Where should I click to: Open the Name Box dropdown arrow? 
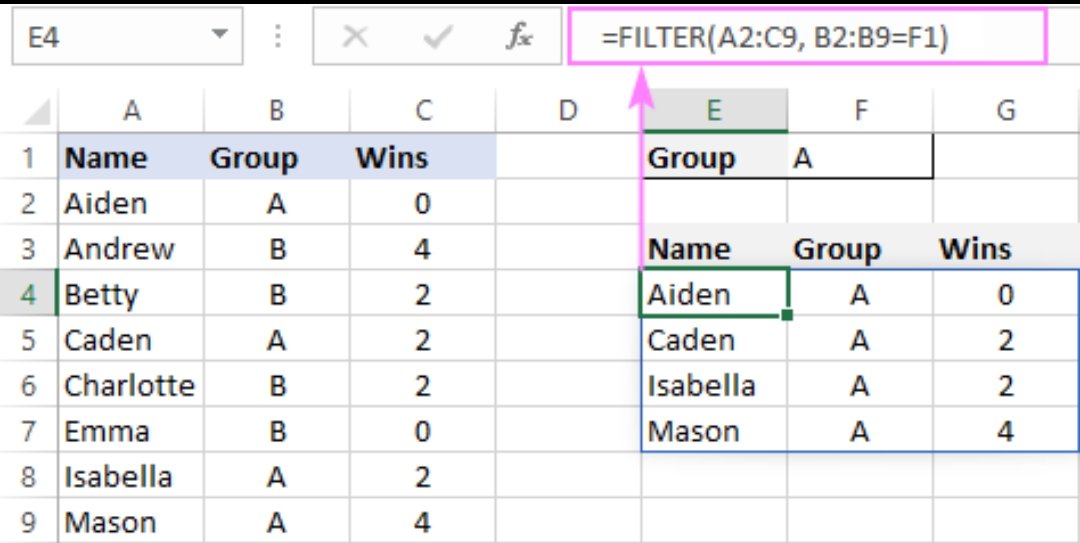[220, 38]
